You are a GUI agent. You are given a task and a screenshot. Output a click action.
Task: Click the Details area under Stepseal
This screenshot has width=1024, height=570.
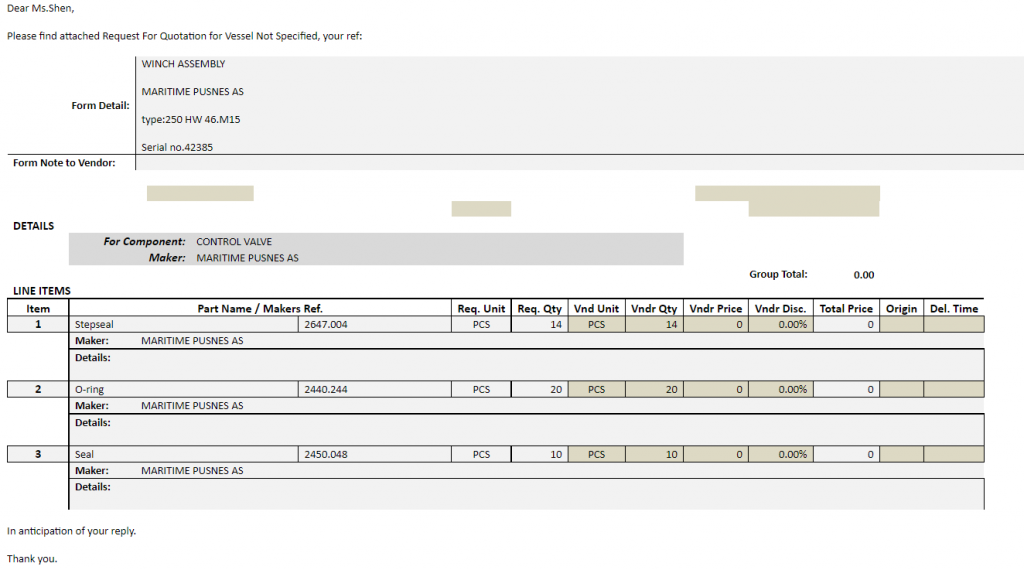click(530, 363)
